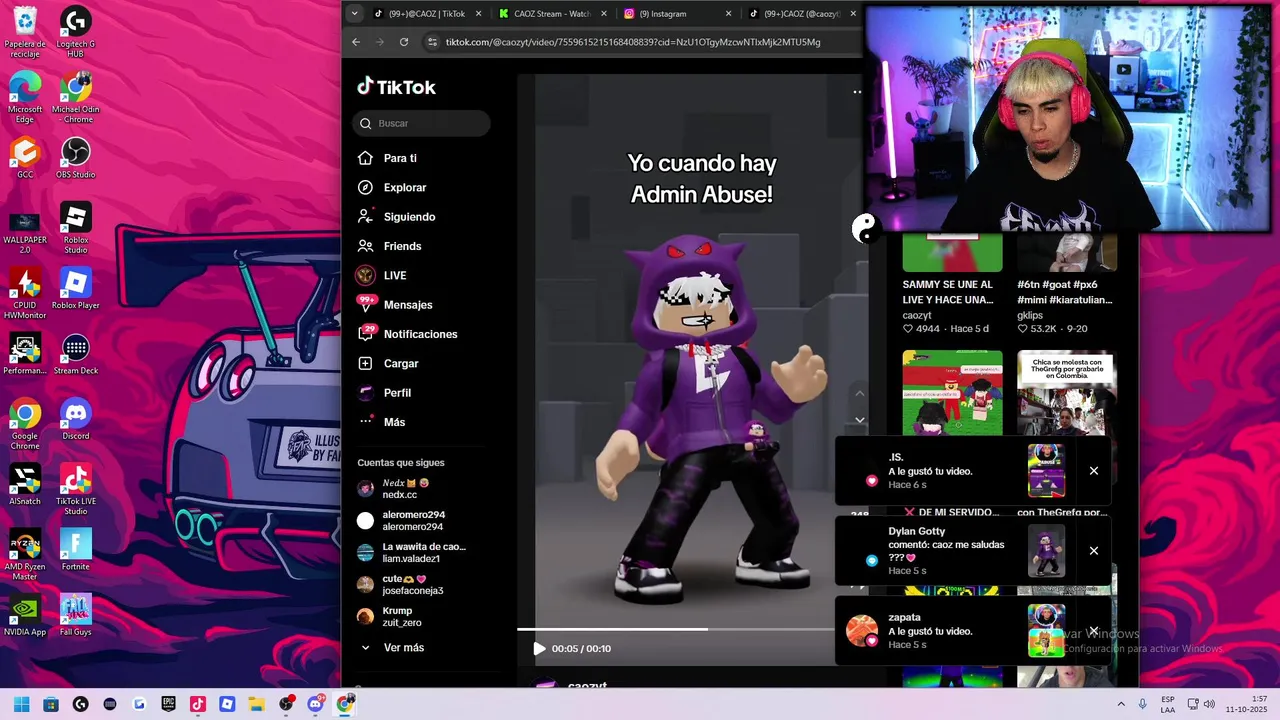
Task: Open the 'Chica se molesta con TheGrefg' video
Action: (1067, 395)
